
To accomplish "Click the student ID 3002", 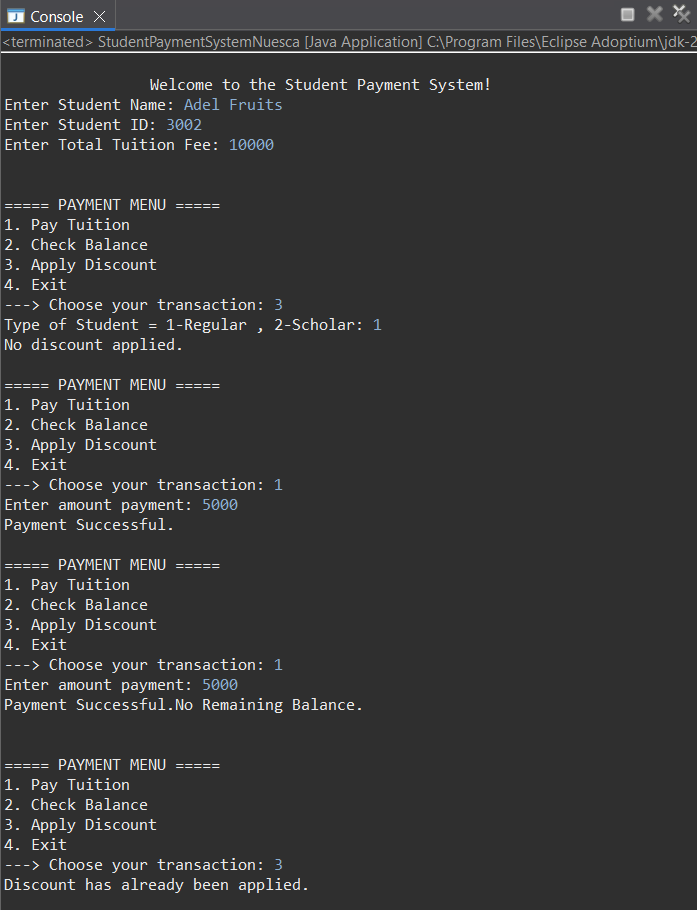I will pos(184,124).
